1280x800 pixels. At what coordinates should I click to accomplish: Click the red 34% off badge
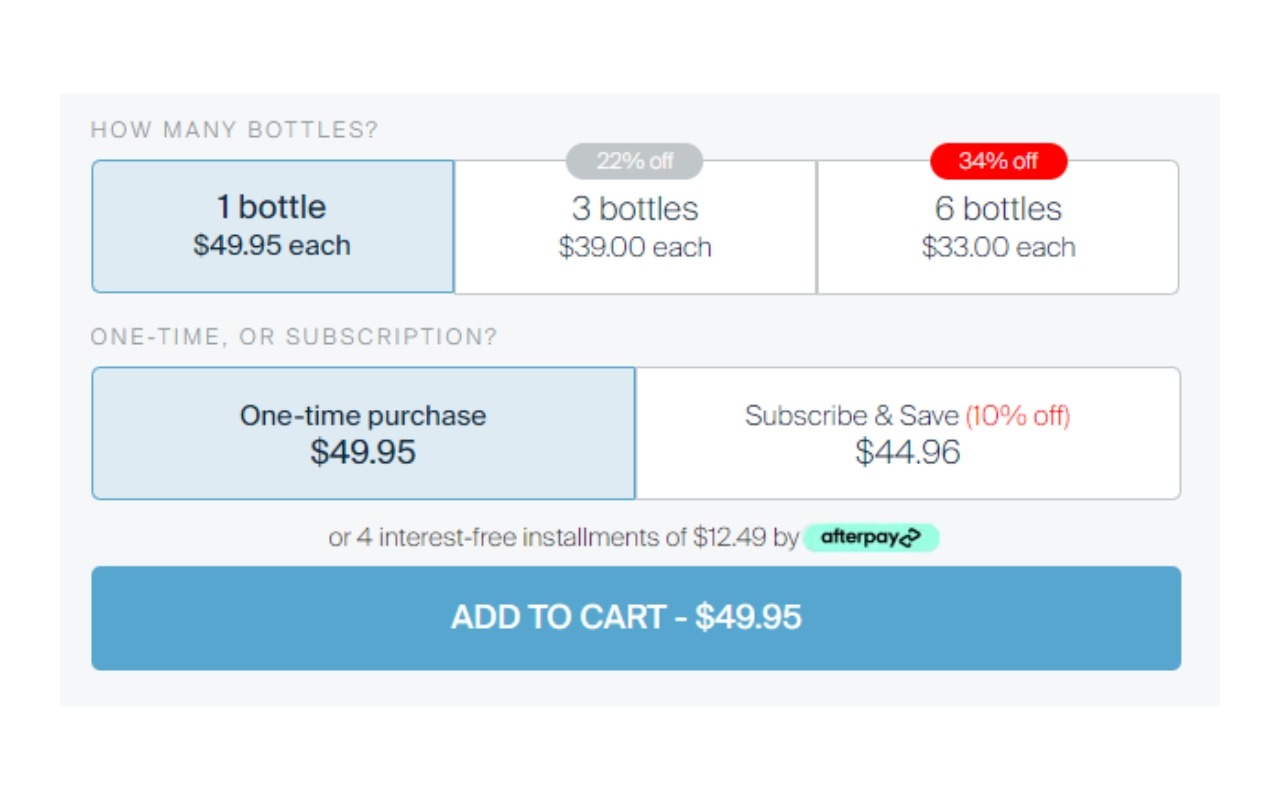[998, 161]
